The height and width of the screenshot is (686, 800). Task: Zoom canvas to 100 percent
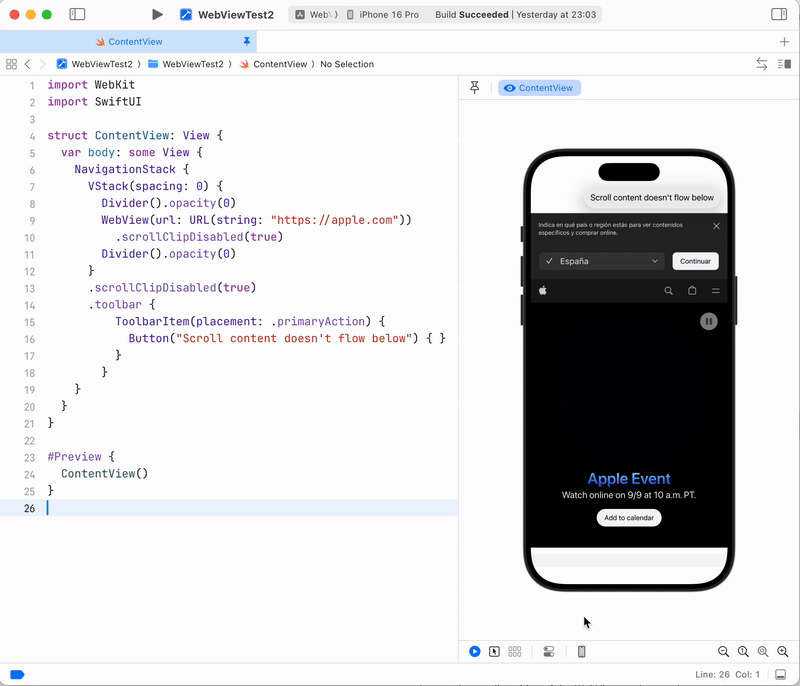pyautogui.click(x=743, y=651)
